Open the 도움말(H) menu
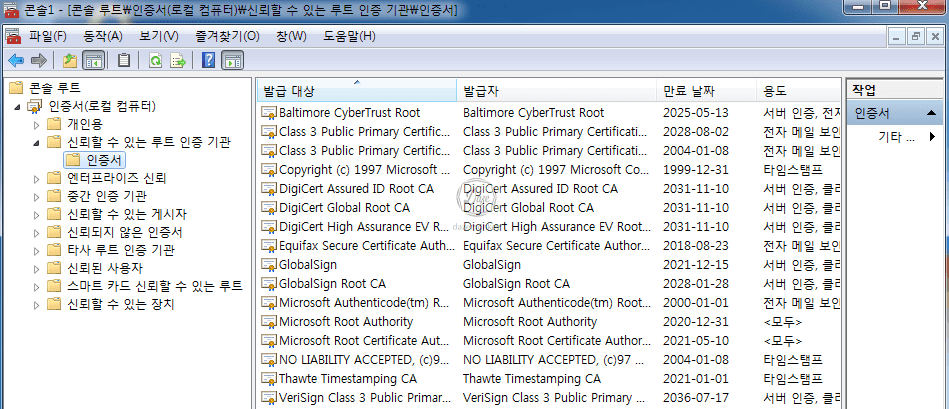Screen dimensions: 949x409 350,36
